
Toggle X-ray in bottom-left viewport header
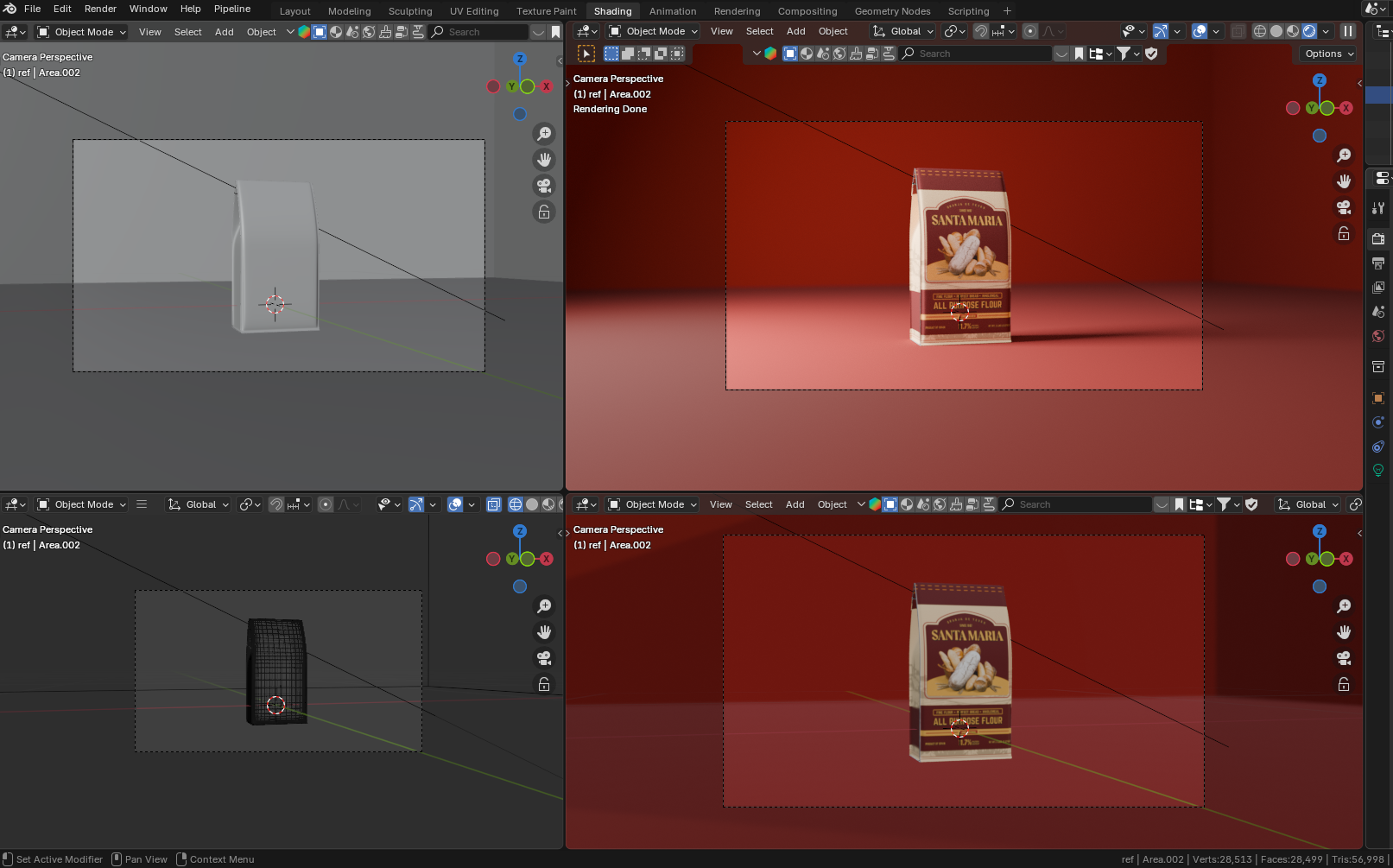pyautogui.click(x=494, y=504)
